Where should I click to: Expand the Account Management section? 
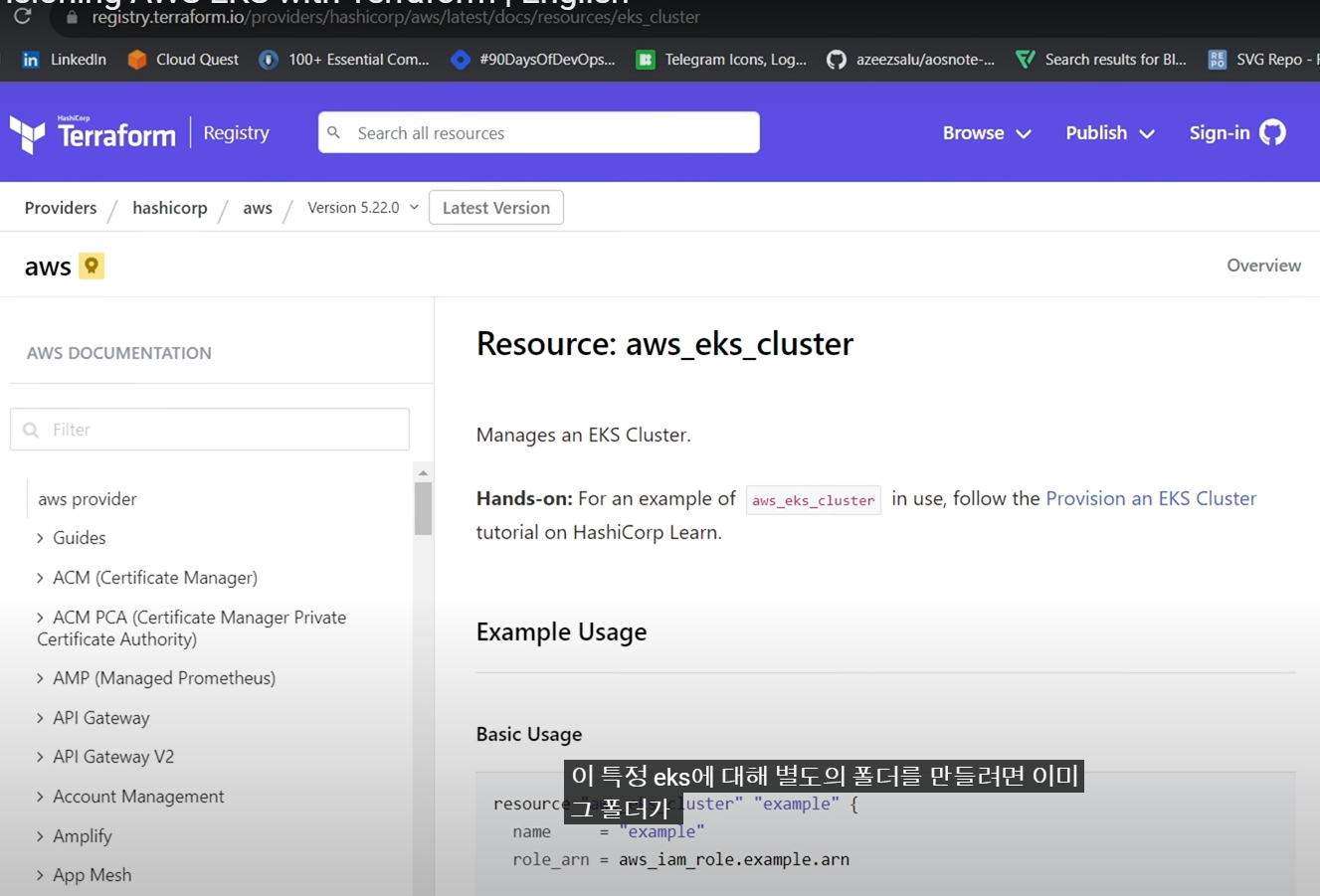[129, 797]
